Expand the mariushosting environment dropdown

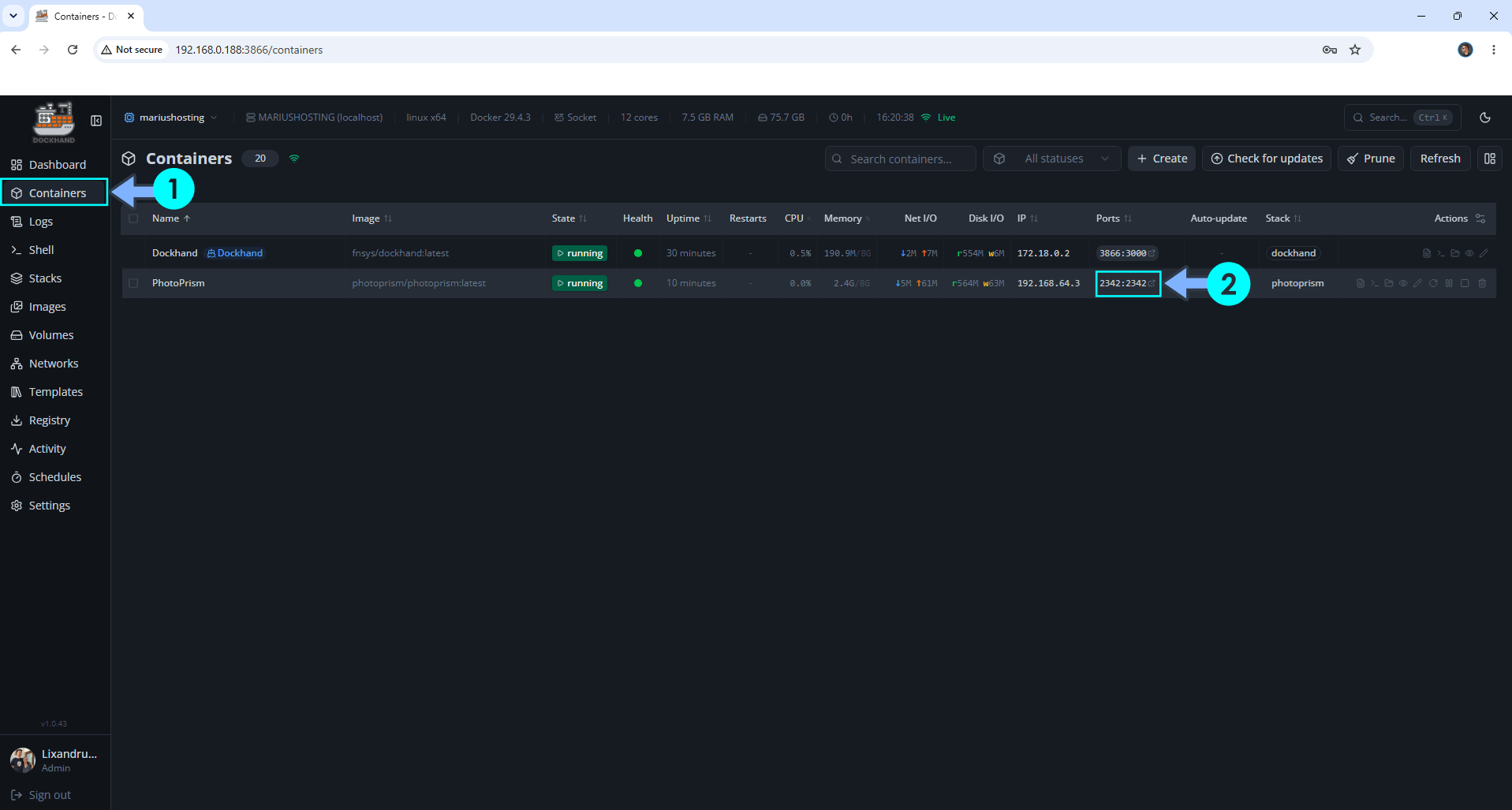171,118
